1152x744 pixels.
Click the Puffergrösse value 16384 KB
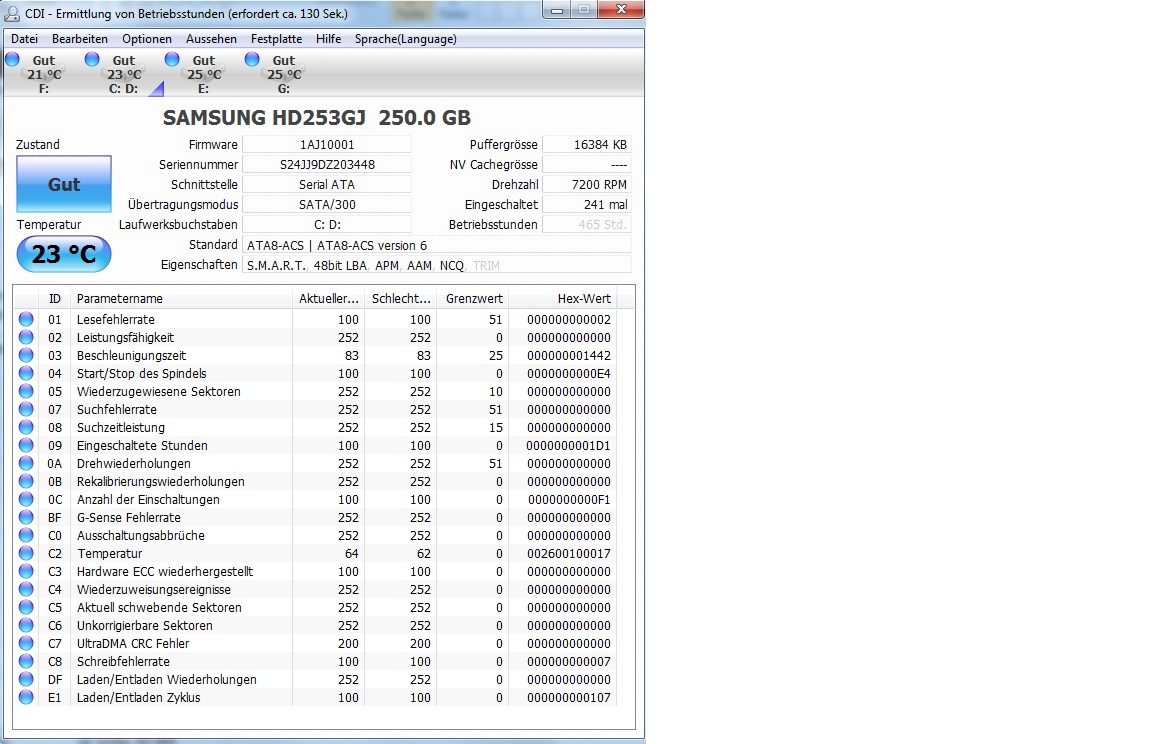click(586, 145)
